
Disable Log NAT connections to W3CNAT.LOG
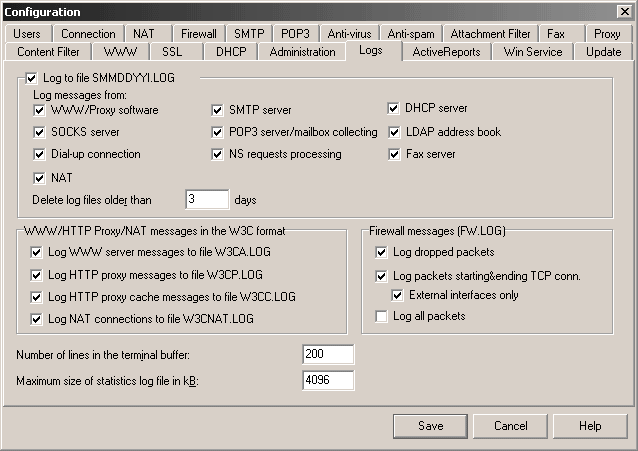tap(37, 319)
